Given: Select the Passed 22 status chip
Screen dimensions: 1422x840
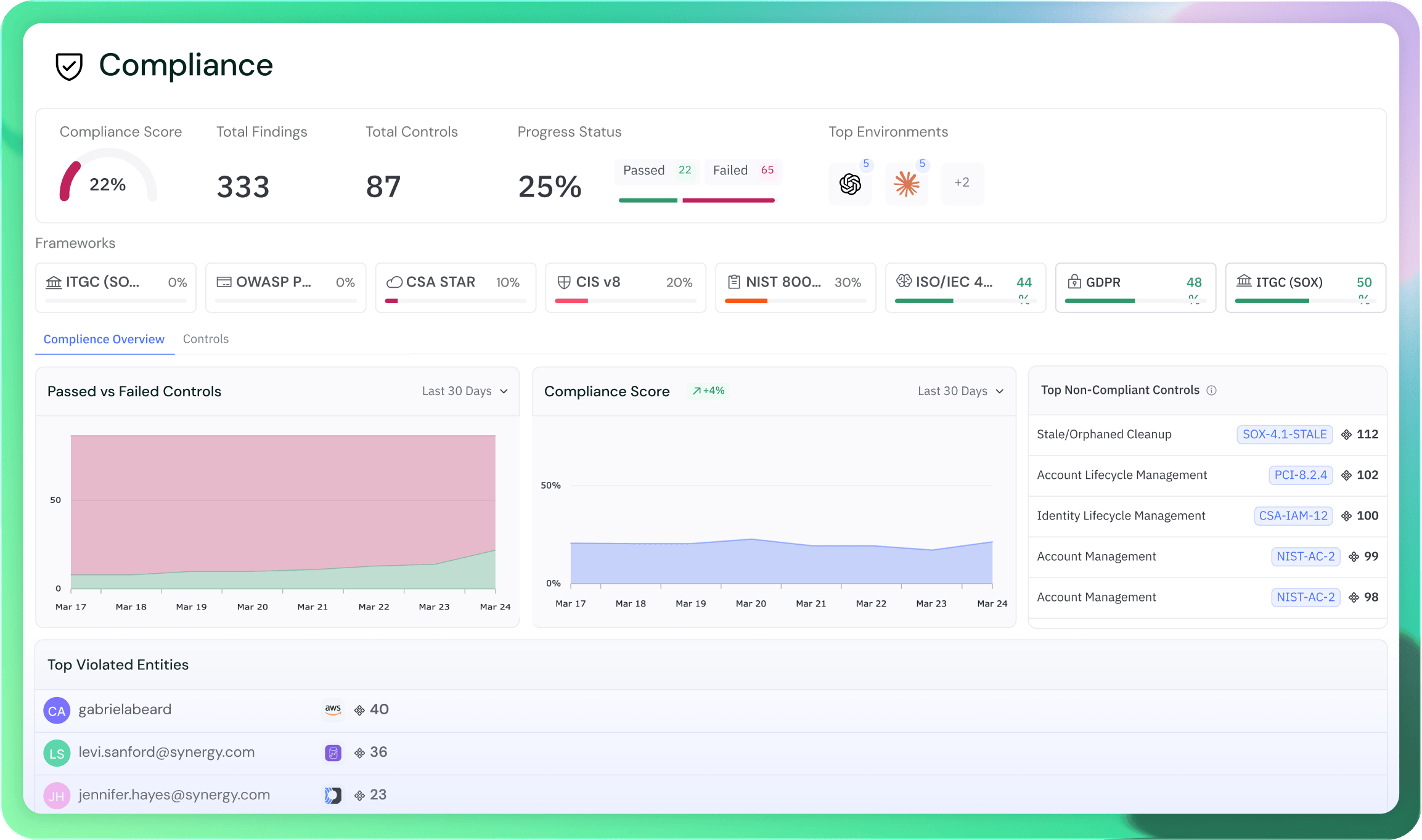Looking at the screenshot, I should pyautogui.click(x=657, y=171).
